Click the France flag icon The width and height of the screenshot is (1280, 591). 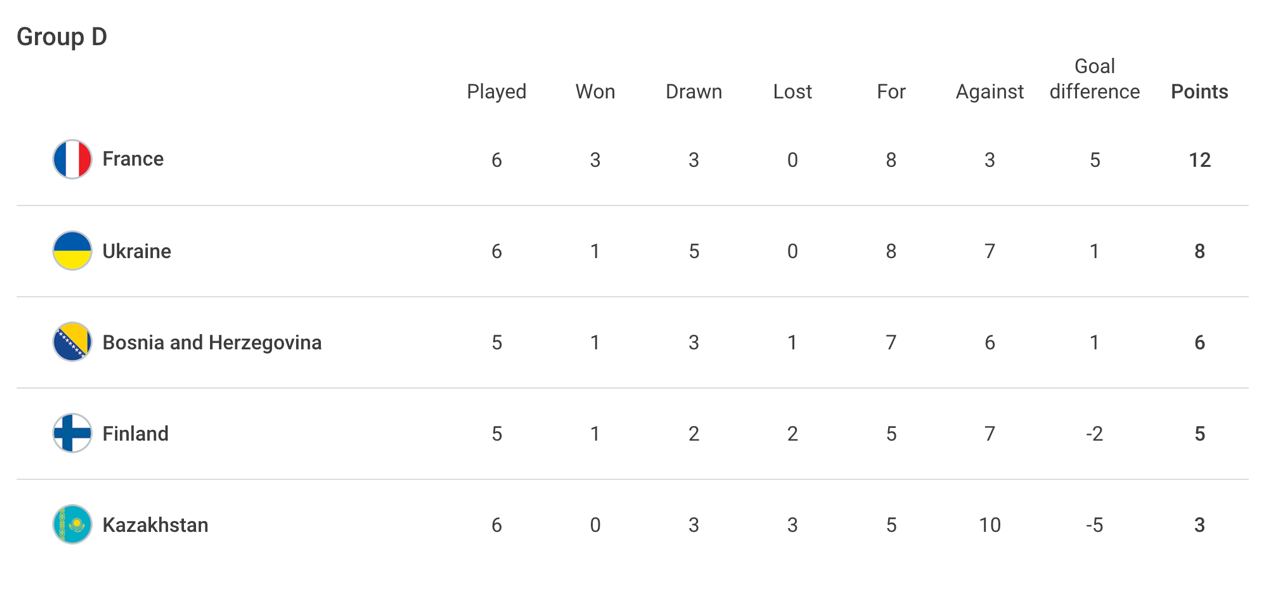pyautogui.click(x=72, y=160)
